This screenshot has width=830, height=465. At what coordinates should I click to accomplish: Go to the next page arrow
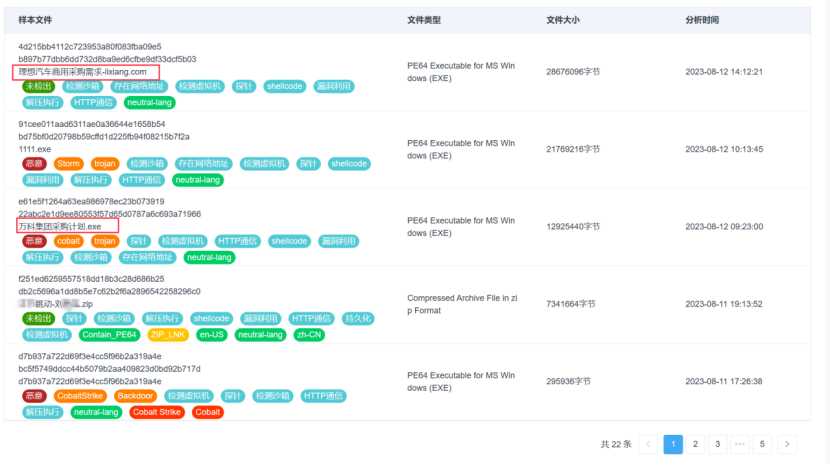tap(787, 444)
